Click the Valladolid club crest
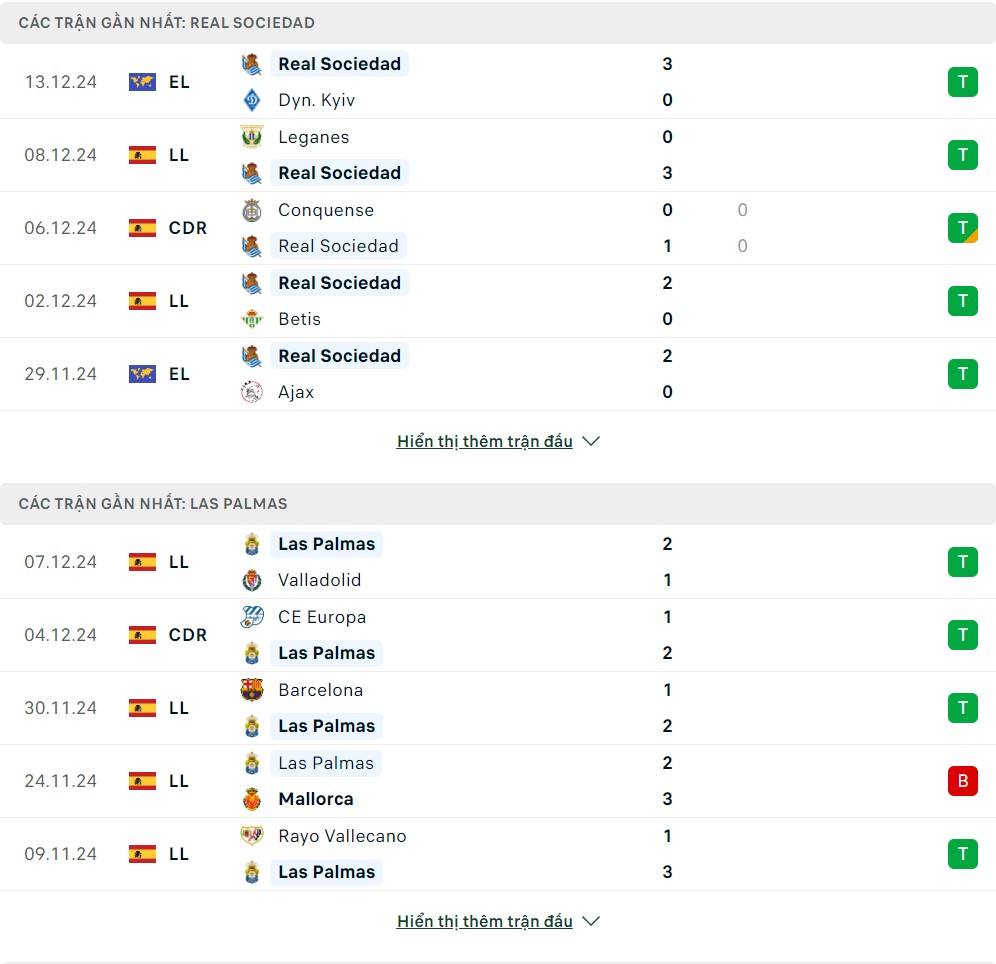The height and width of the screenshot is (964, 996). [x=251, y=580]
